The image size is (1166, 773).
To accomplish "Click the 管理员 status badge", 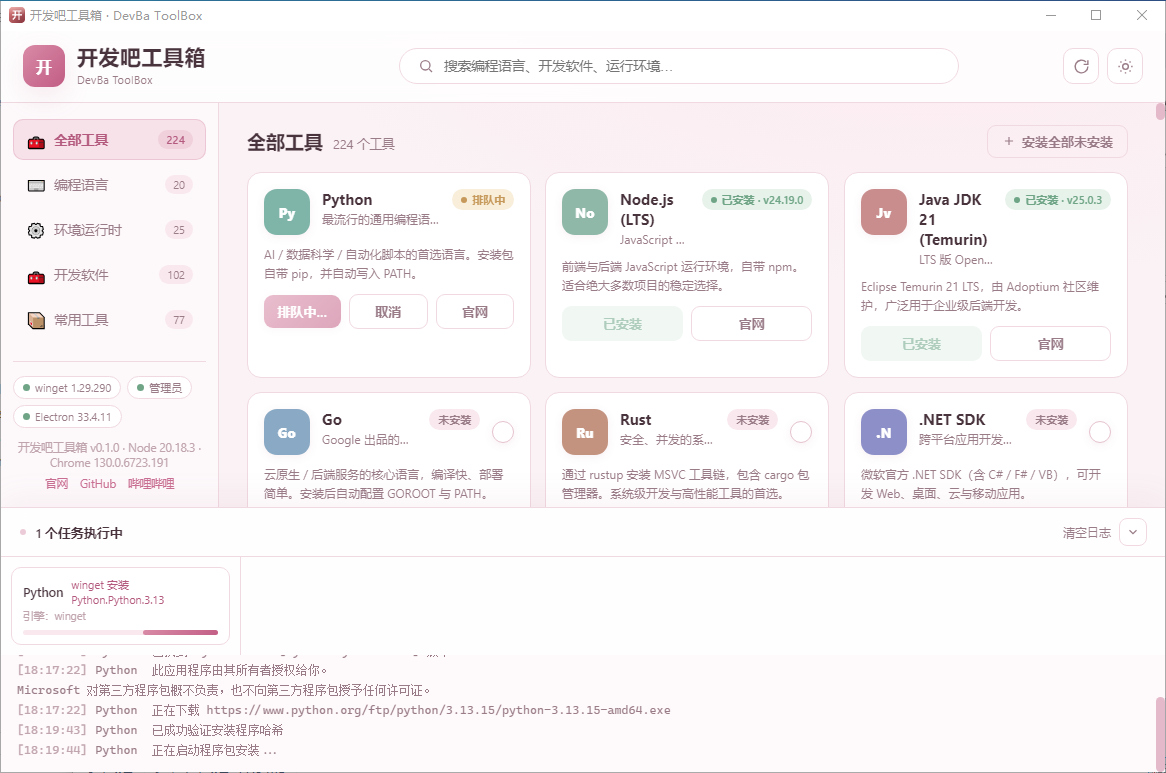I will [x=160, y=388].
